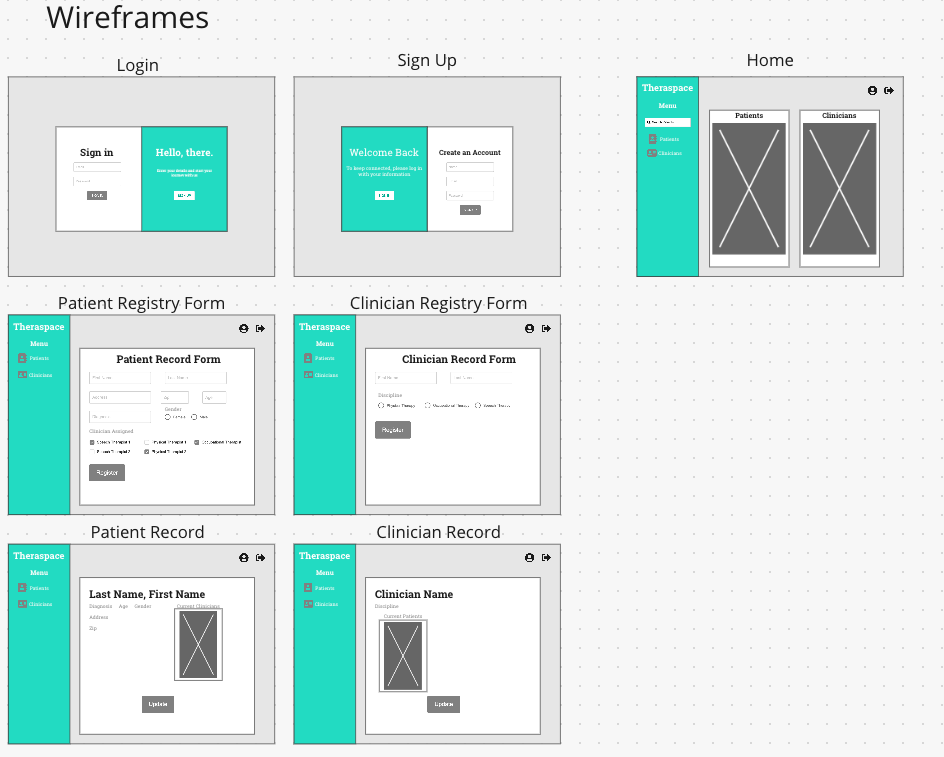This screenshot has height=757, width=944.
Task: Click the logout icon in Patient Registry Form
Action: (x=261, y=328)
